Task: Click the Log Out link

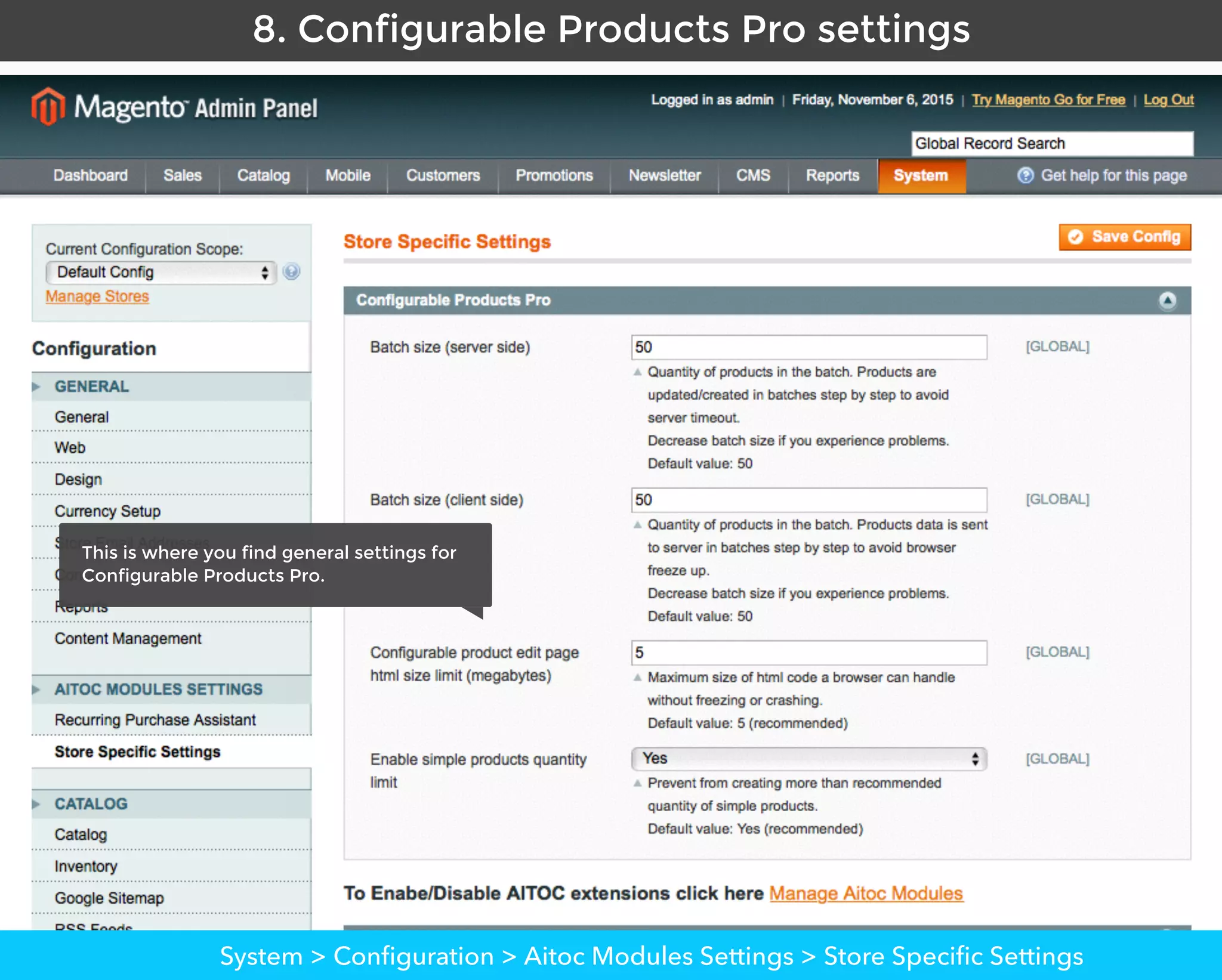Action: point(1168,100)
